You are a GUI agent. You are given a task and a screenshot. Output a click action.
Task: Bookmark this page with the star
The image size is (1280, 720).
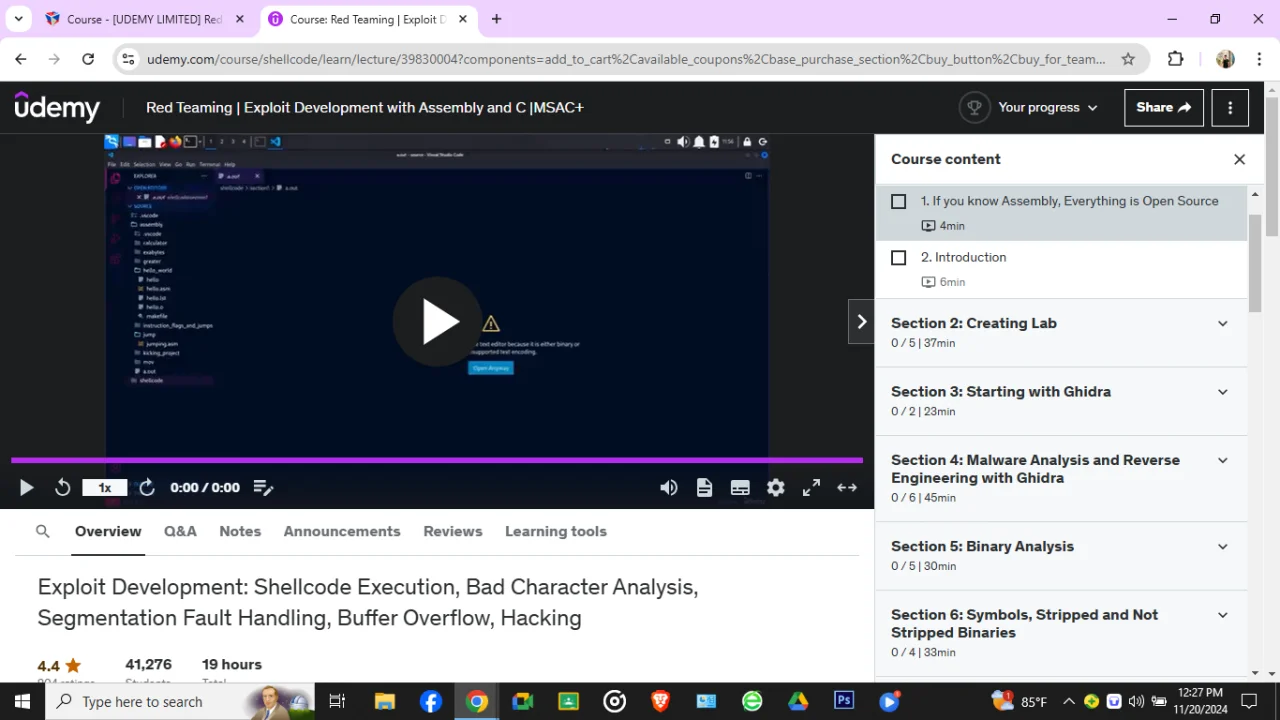point(1128,59)
